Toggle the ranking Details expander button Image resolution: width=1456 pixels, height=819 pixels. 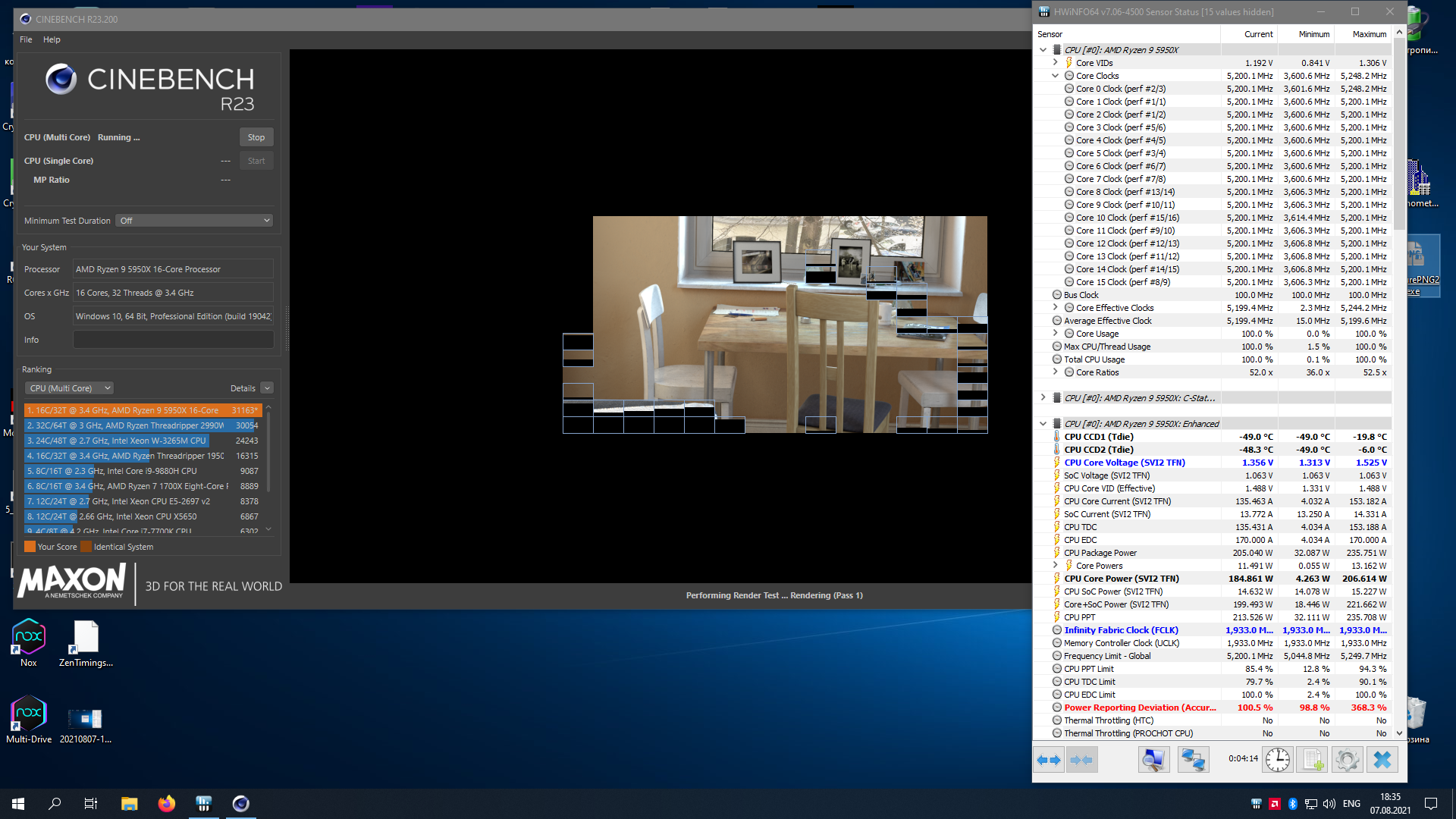(267, 388)
